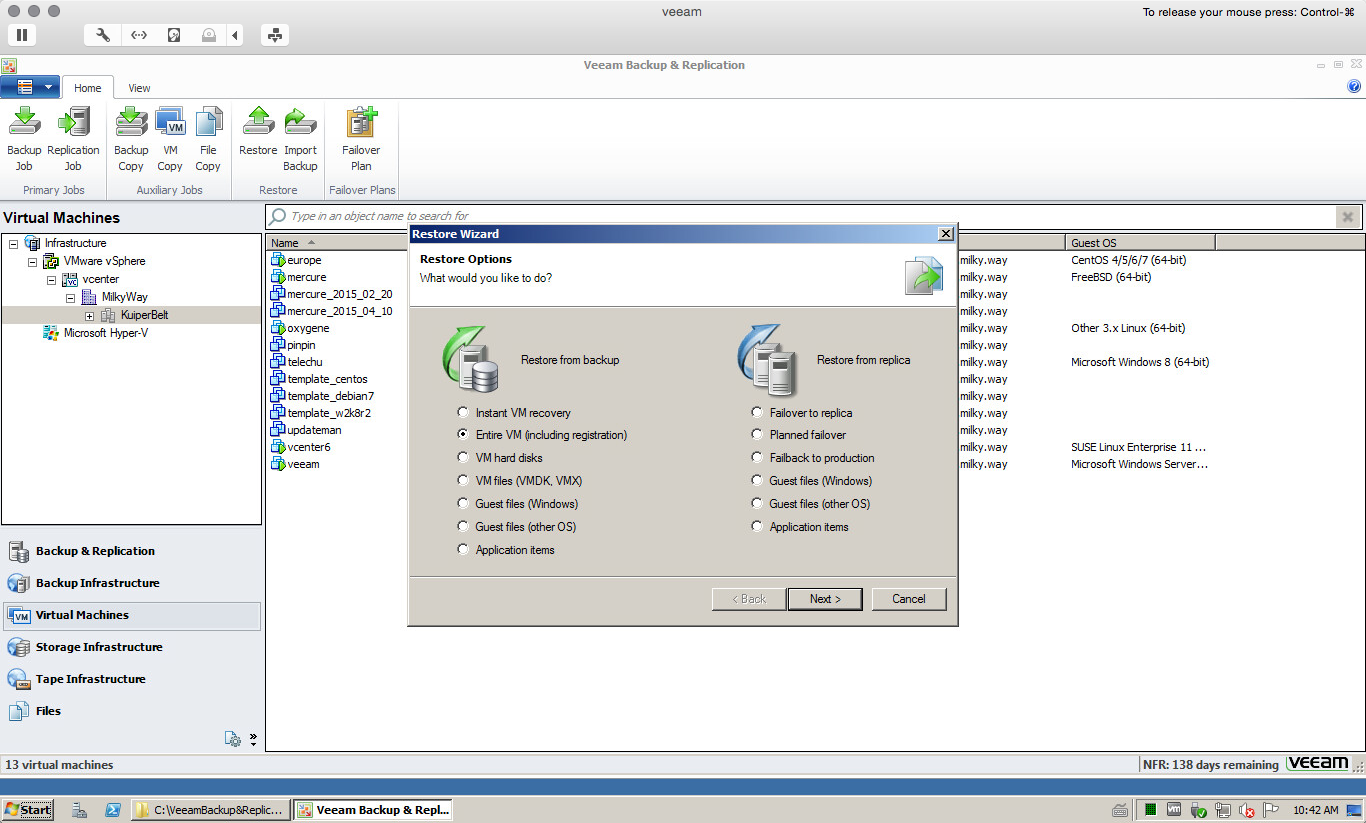
Task: Collapse the vcenter tree node
Action: pos(52,279)
